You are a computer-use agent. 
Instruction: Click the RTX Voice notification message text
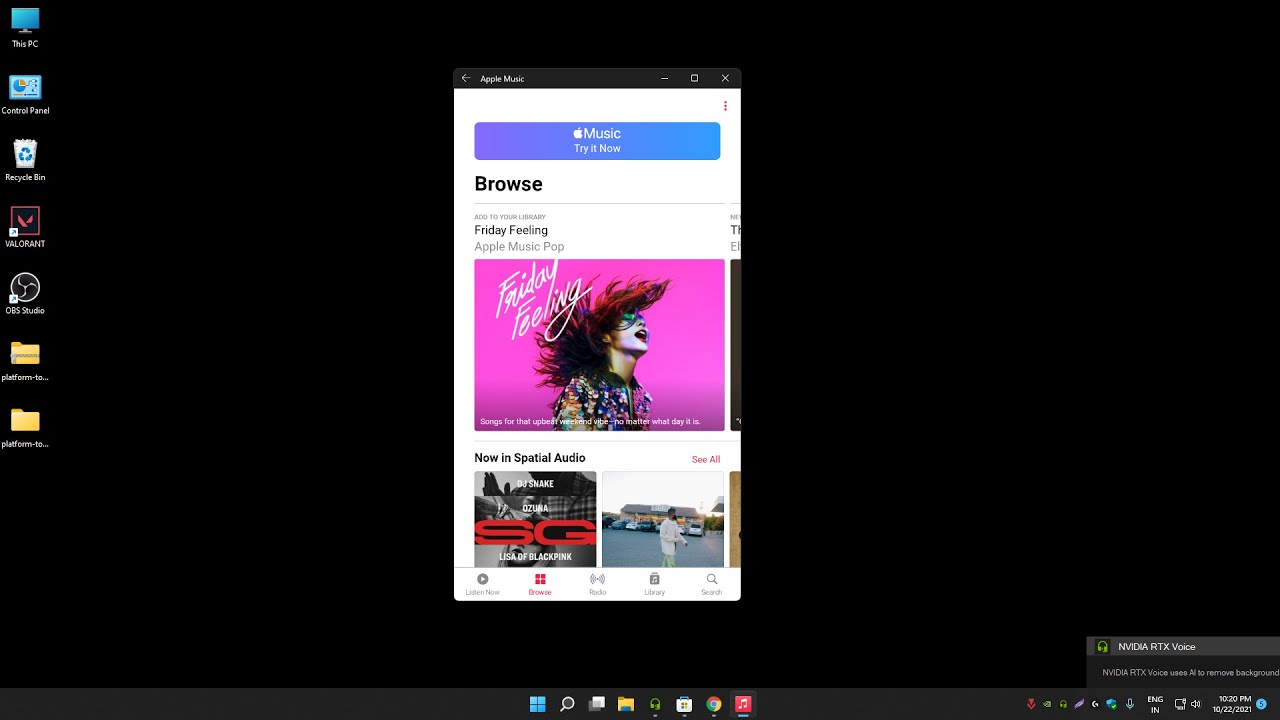1190,673
